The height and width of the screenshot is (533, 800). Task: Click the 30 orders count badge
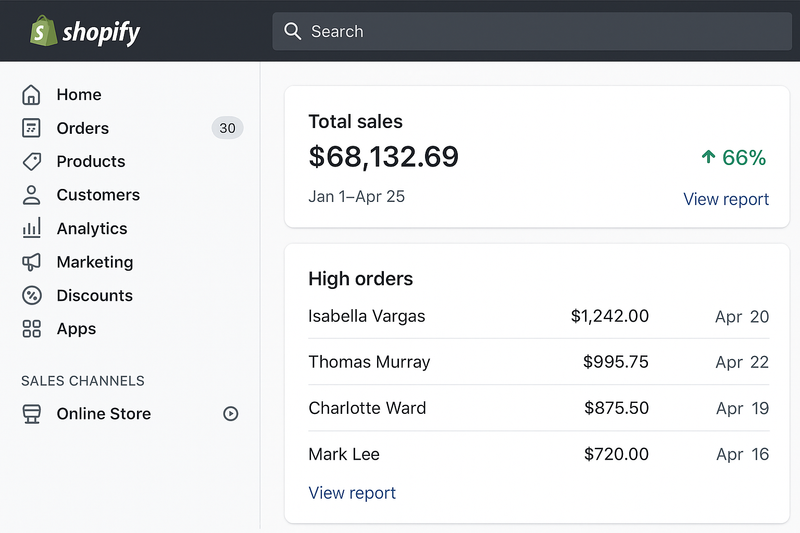[228, 128]
